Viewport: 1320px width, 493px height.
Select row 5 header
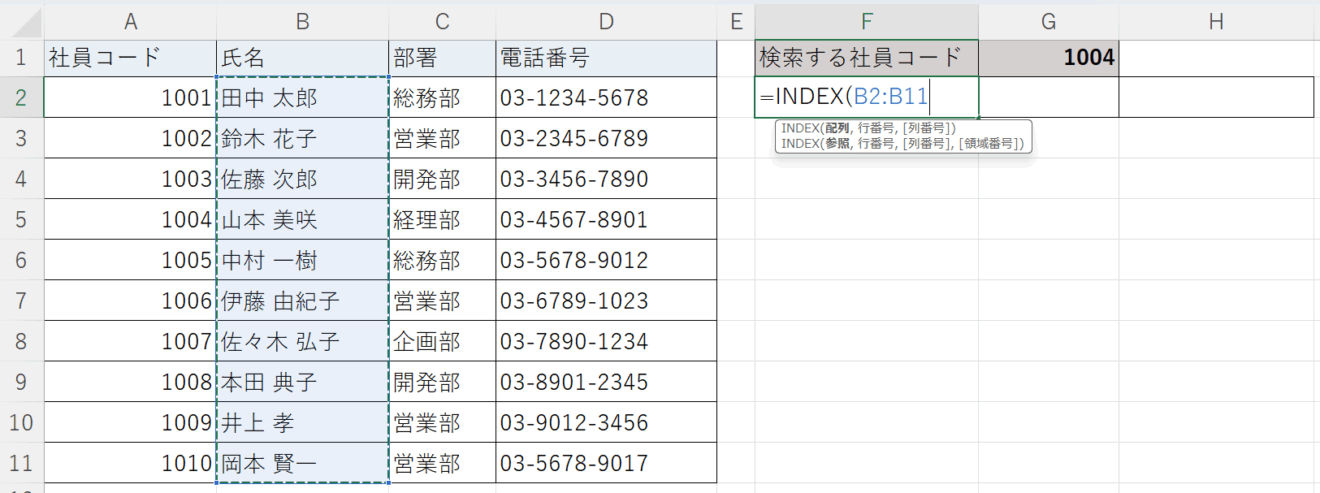pos(21,220)
